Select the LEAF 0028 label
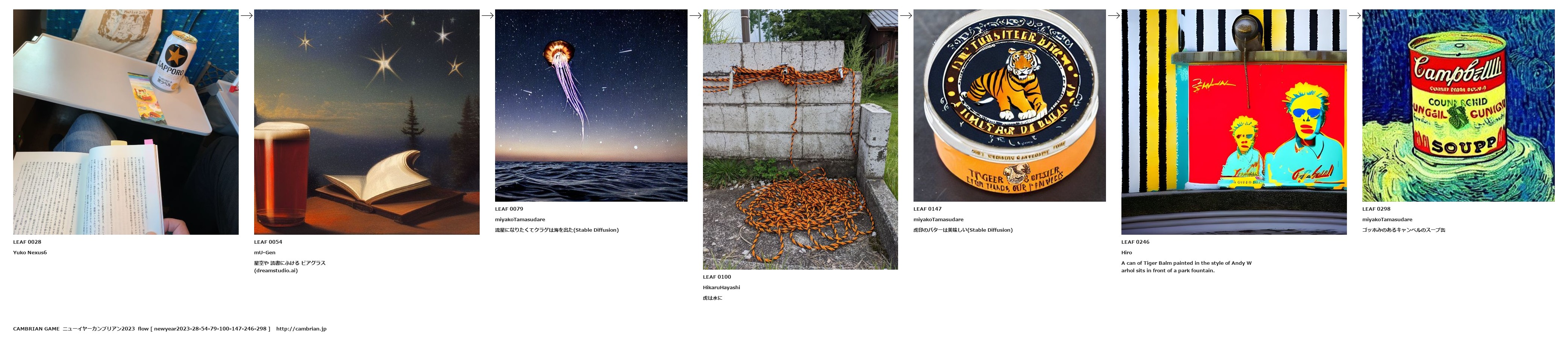 [27, 242]
